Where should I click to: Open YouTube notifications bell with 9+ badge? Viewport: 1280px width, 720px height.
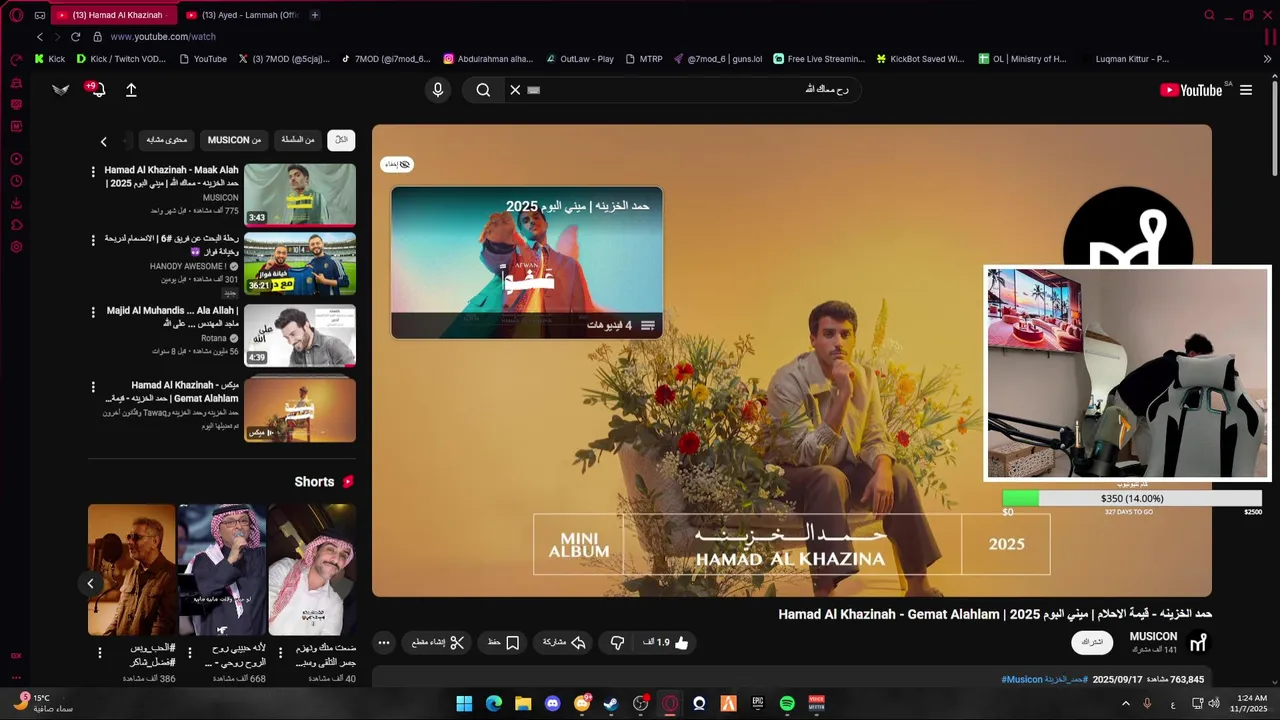point(97,90)
